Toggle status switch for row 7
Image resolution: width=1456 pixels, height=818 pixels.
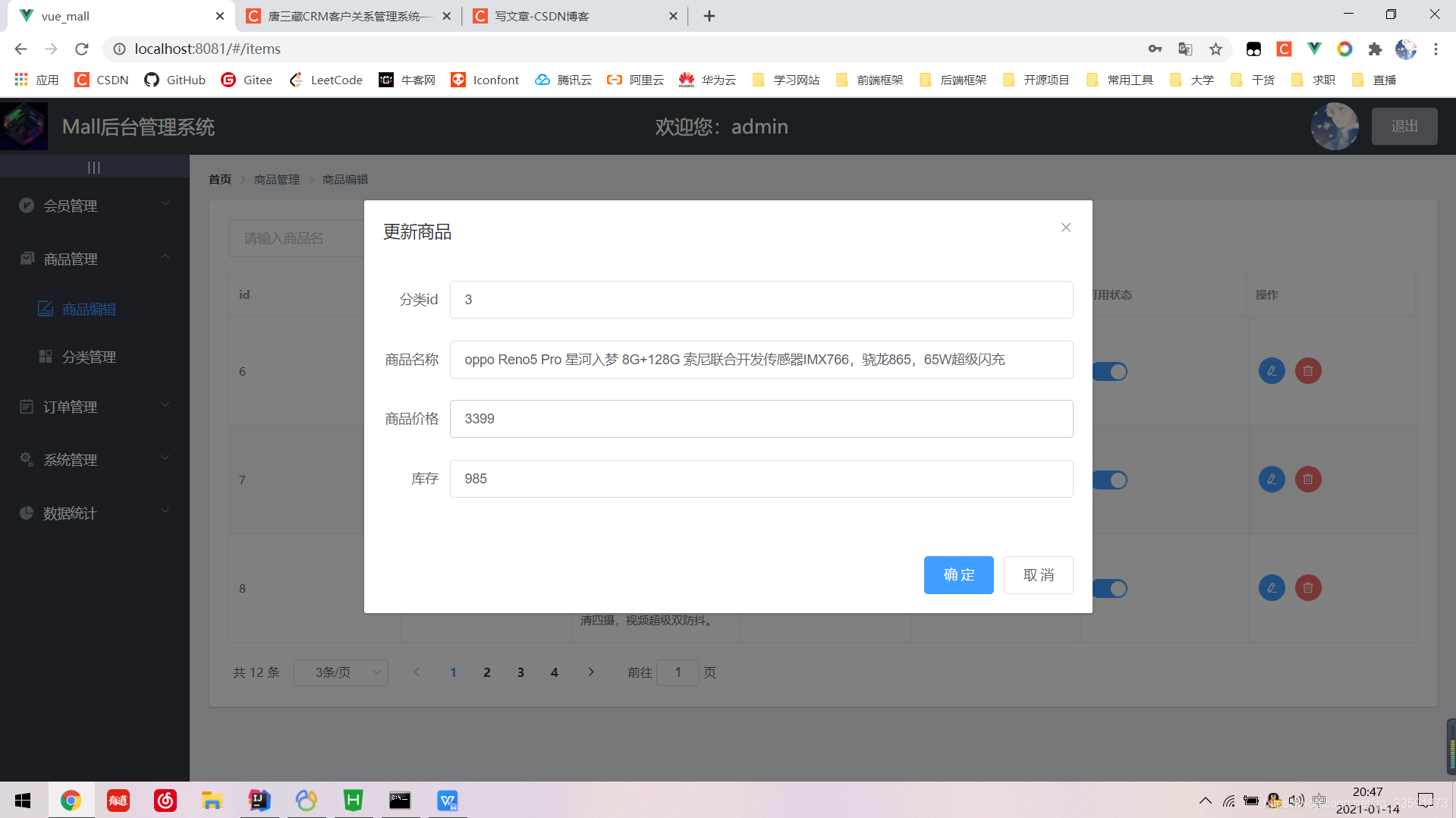(1110, 480)
